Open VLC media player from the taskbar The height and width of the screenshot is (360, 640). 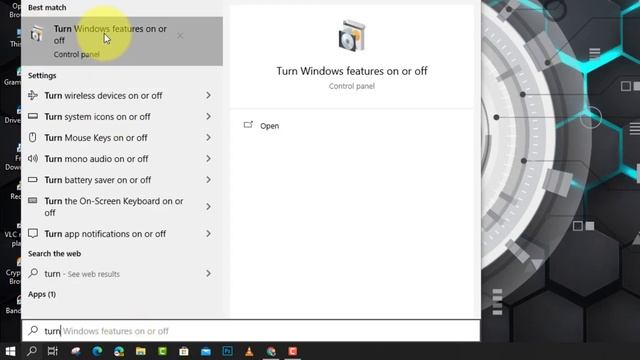249,351
